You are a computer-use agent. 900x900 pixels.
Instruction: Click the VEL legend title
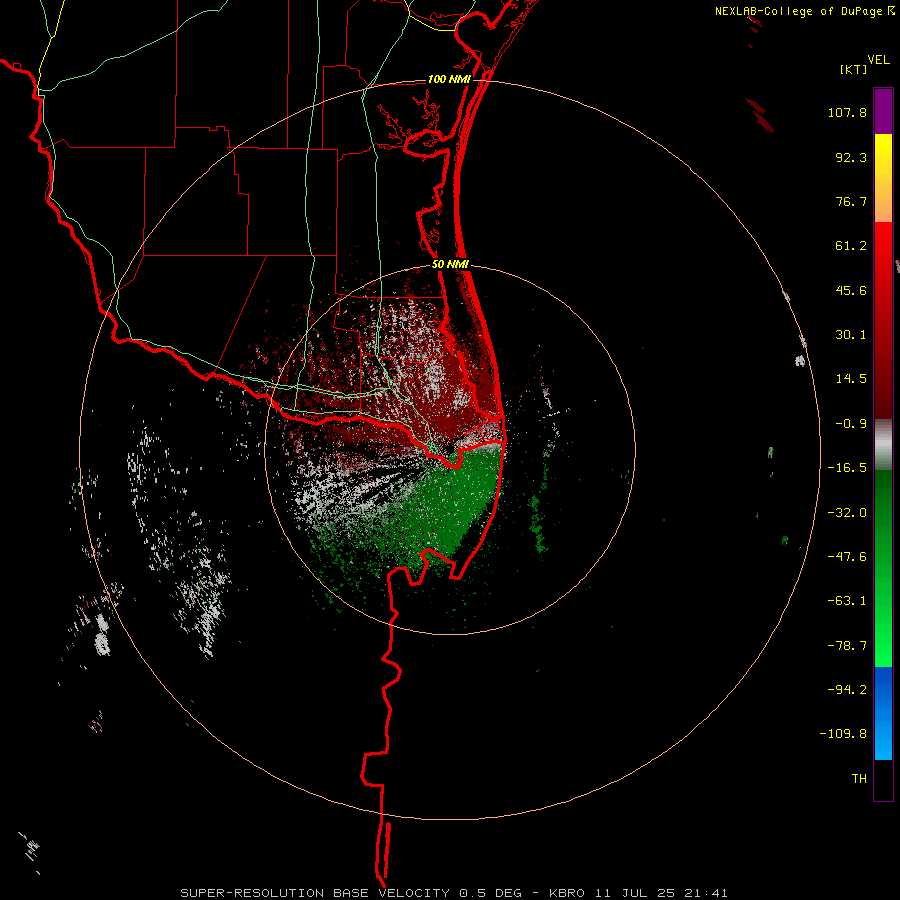[878, 60]
